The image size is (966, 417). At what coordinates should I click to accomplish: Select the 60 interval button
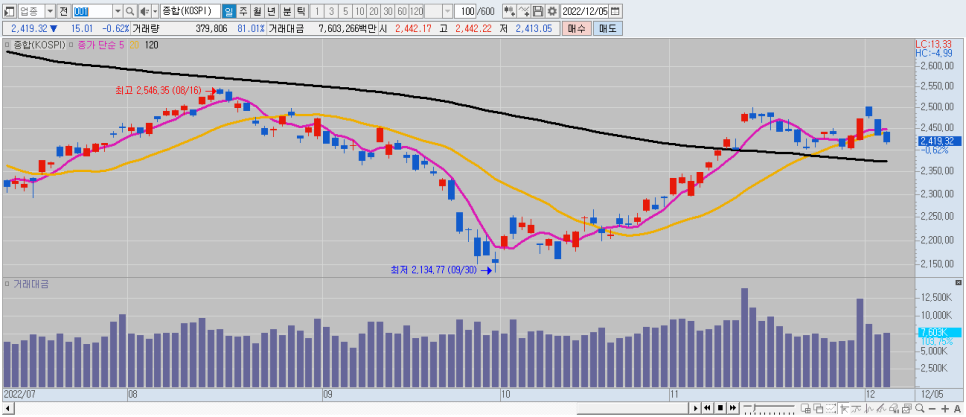click(x=402, y=11)
